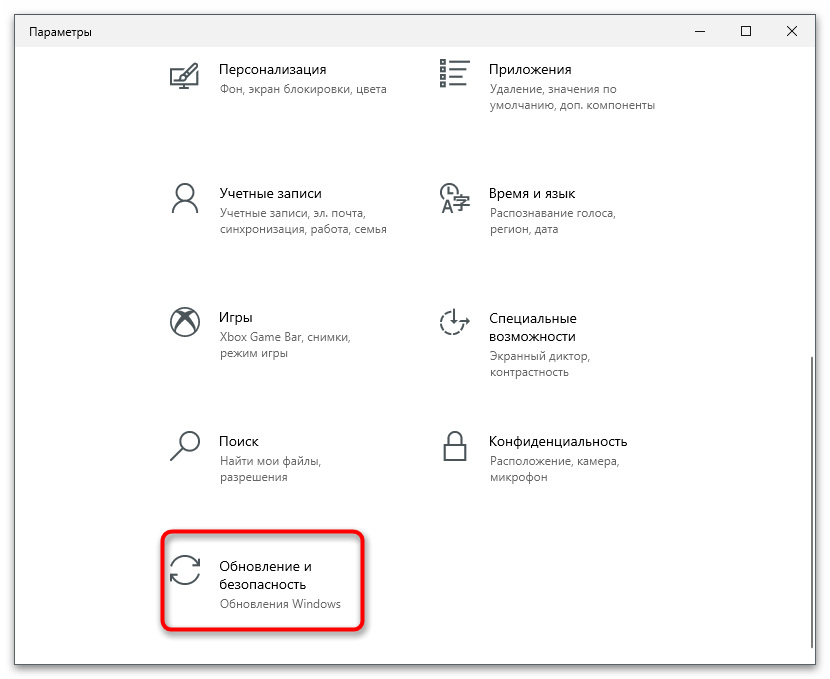Open Специальные возможности settings title

(533, 327)
